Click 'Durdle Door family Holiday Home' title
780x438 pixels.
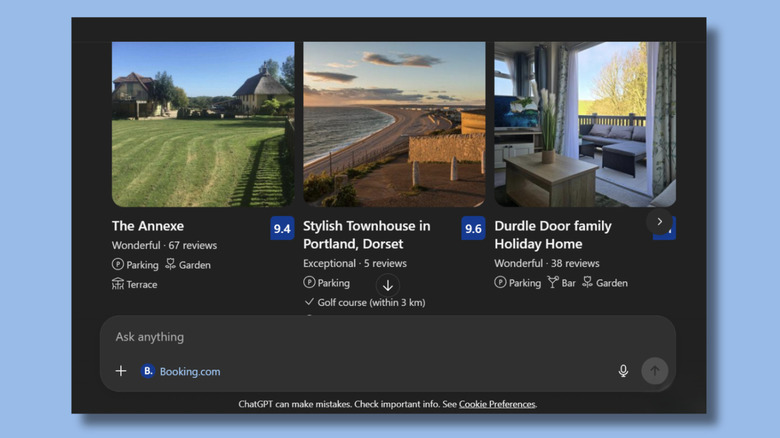tap(553, 235)
